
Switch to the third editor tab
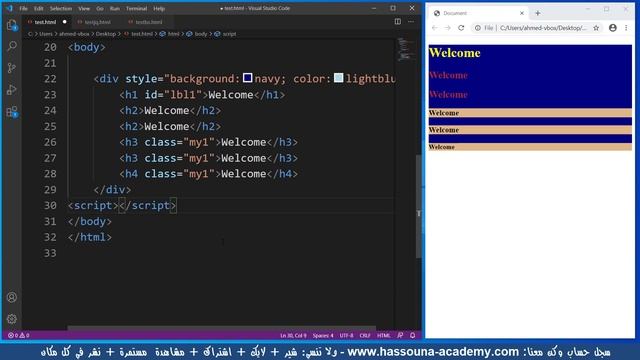point(149,22)
